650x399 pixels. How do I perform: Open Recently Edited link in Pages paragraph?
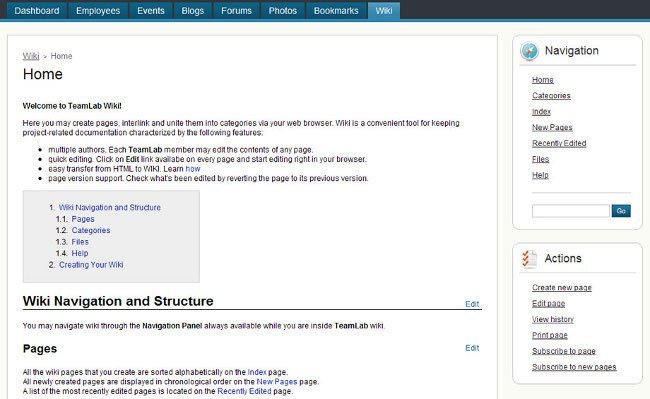[x=244, y=391]
